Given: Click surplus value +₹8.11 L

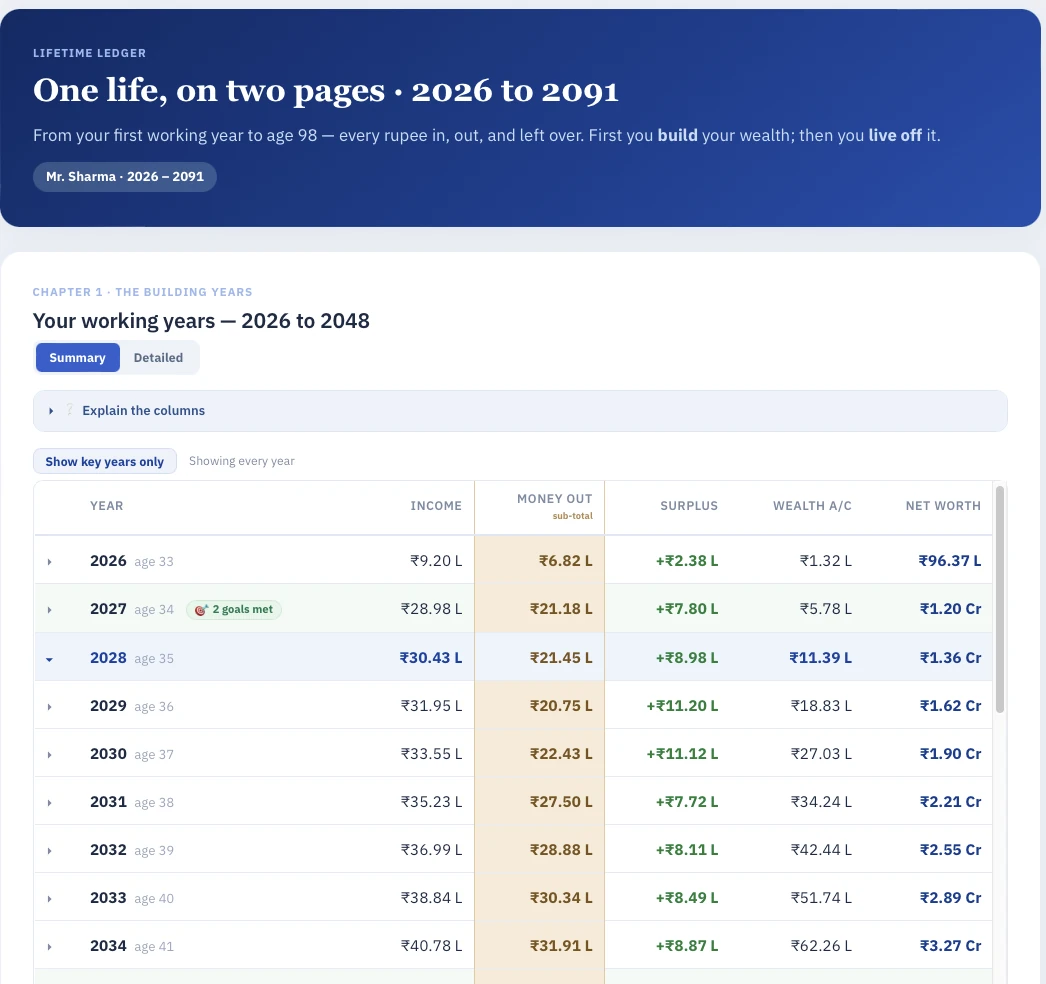Looking at the screenshot, I should pos(687,850).
